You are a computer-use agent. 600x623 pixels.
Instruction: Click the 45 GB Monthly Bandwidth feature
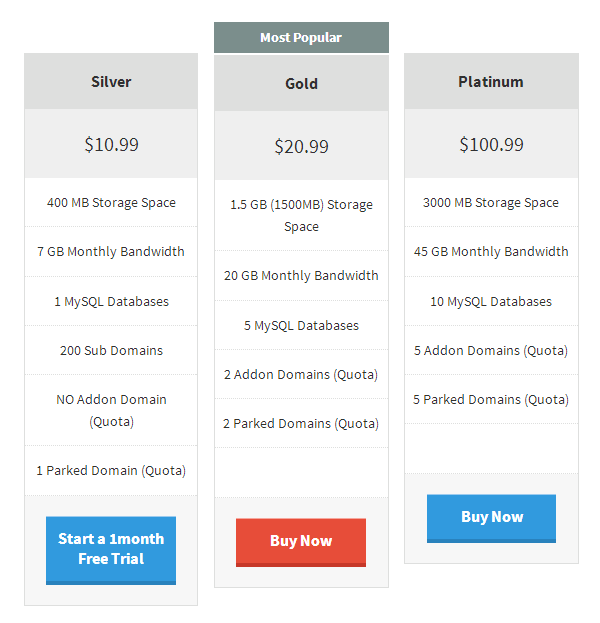pos(491,252)
